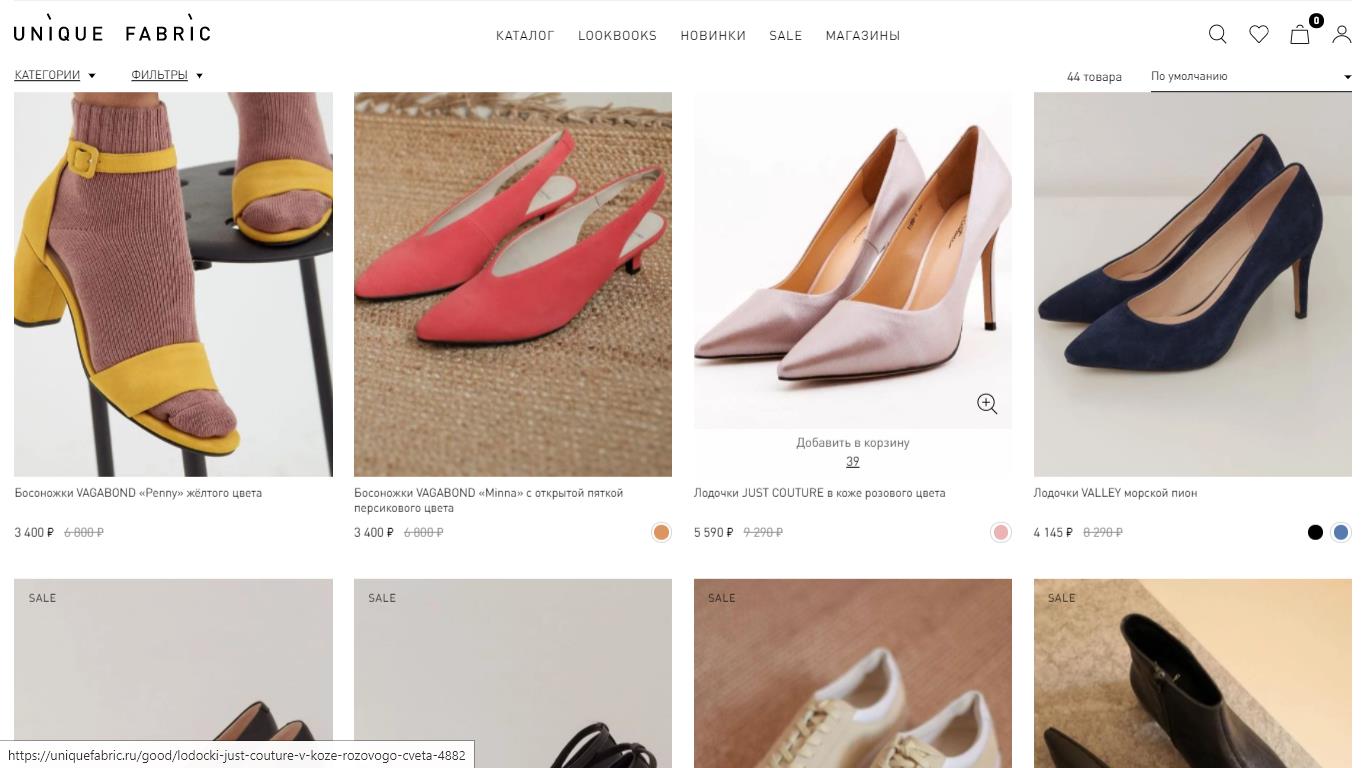
Task: Select the orange swatch for Minna sandals
Action: (661, 532)
